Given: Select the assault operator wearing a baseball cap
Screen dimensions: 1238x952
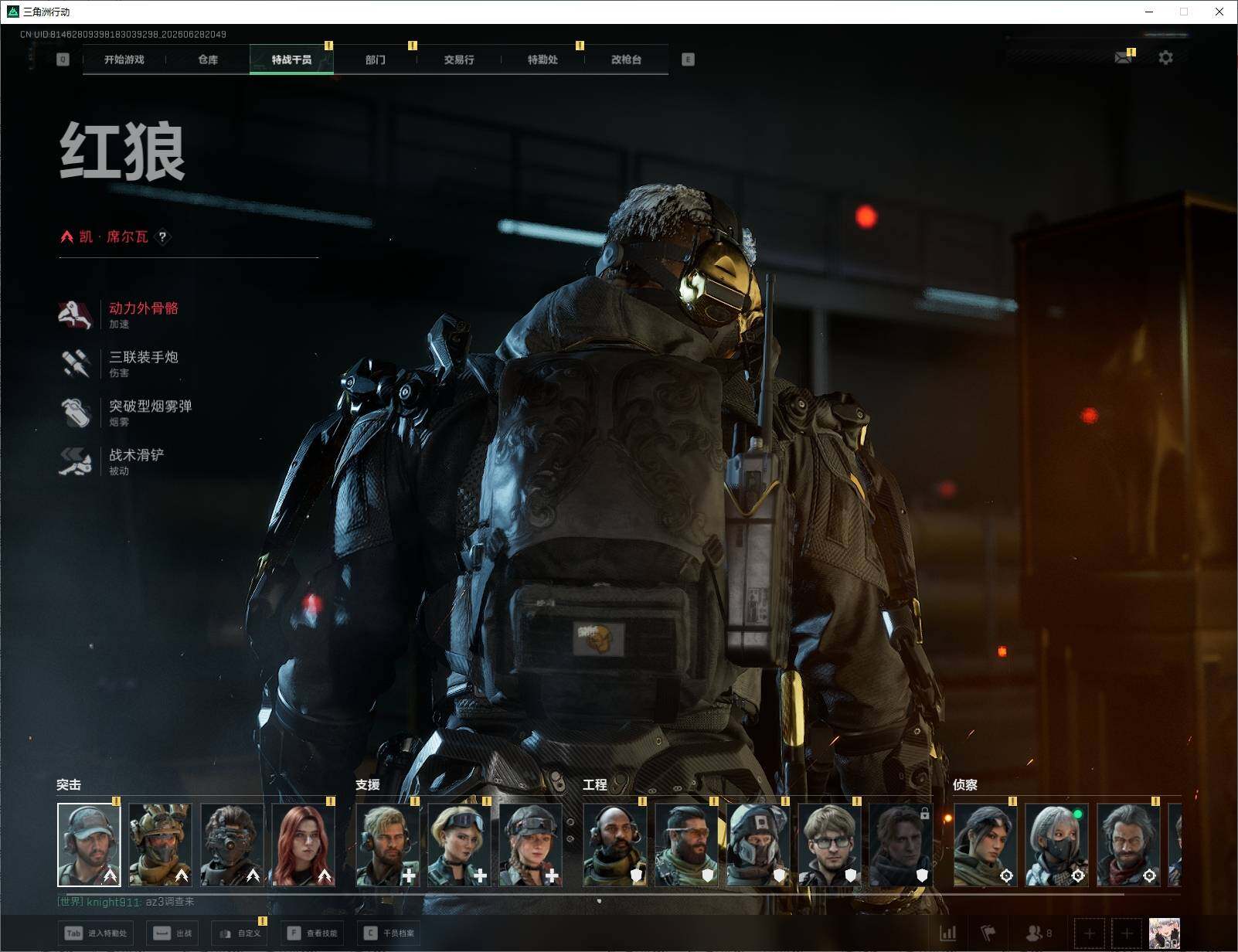Looking at the screenshot, I should (89, 845).
